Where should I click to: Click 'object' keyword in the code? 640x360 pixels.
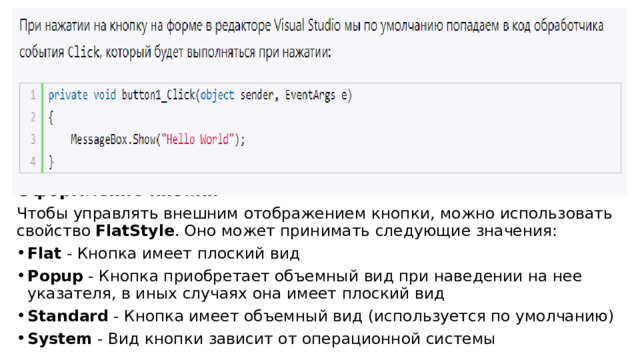217,96
